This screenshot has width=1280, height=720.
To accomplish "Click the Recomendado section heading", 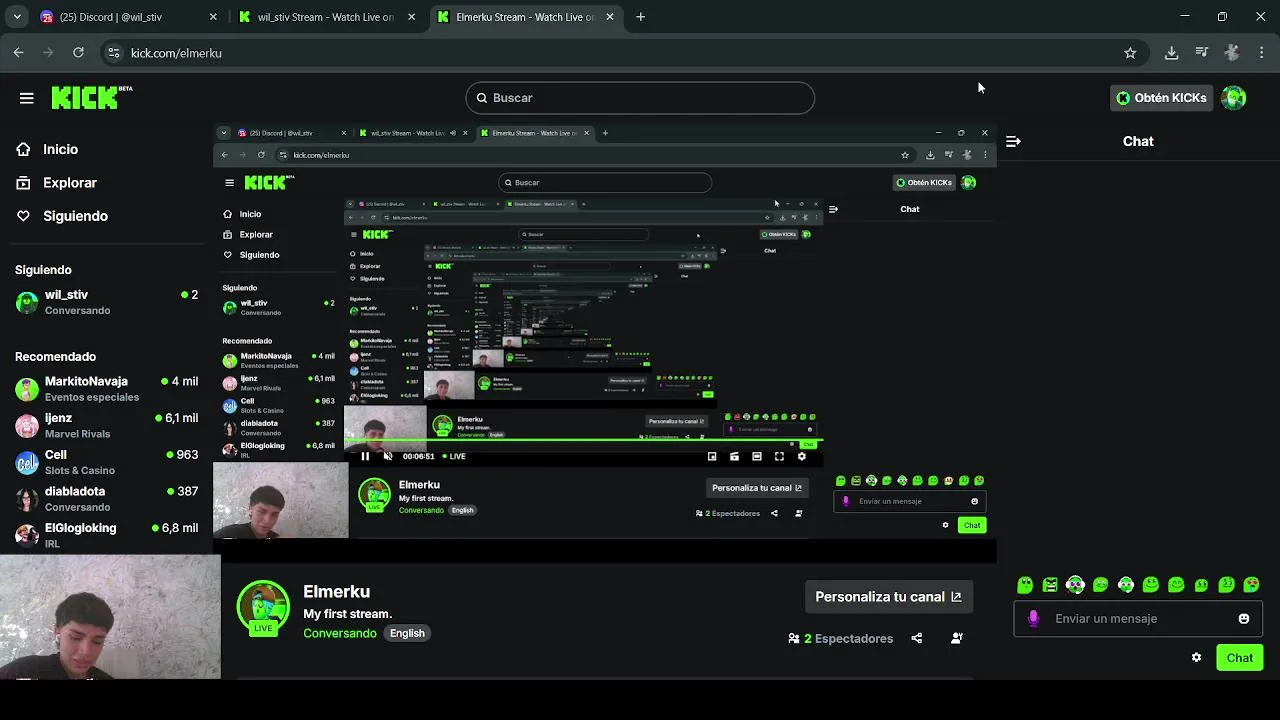I will click(55, 357).
